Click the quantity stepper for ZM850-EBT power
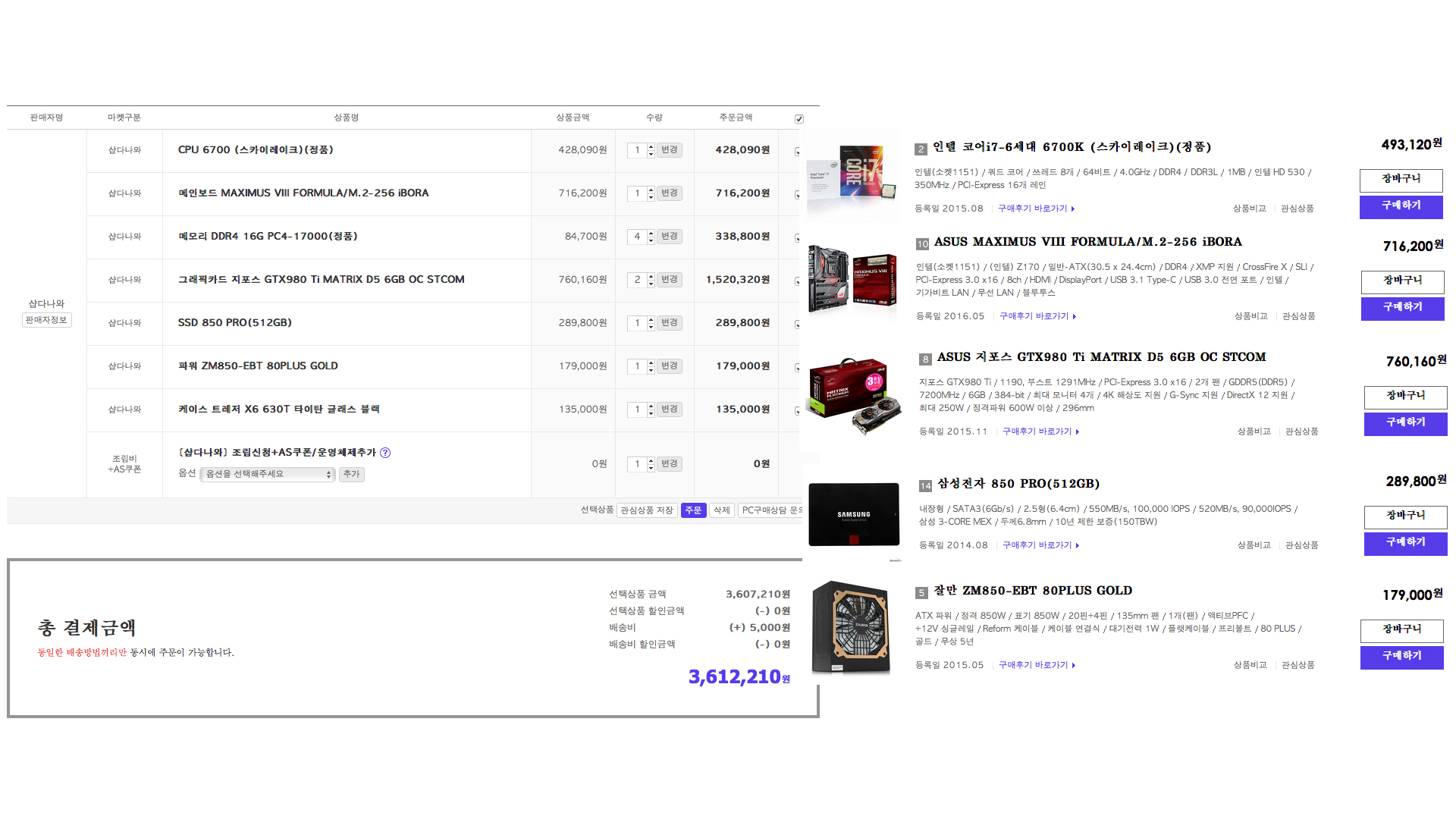This screenshot has height=819, width=1456. (651, 366)
